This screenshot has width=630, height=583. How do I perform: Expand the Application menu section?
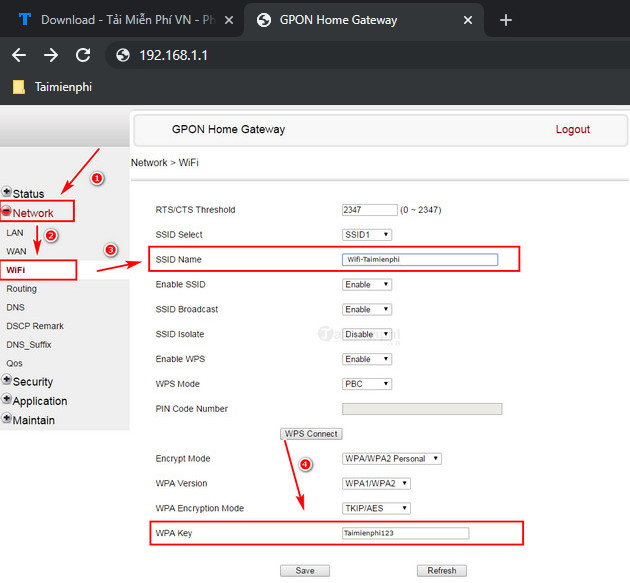click(x=35, y=401)
